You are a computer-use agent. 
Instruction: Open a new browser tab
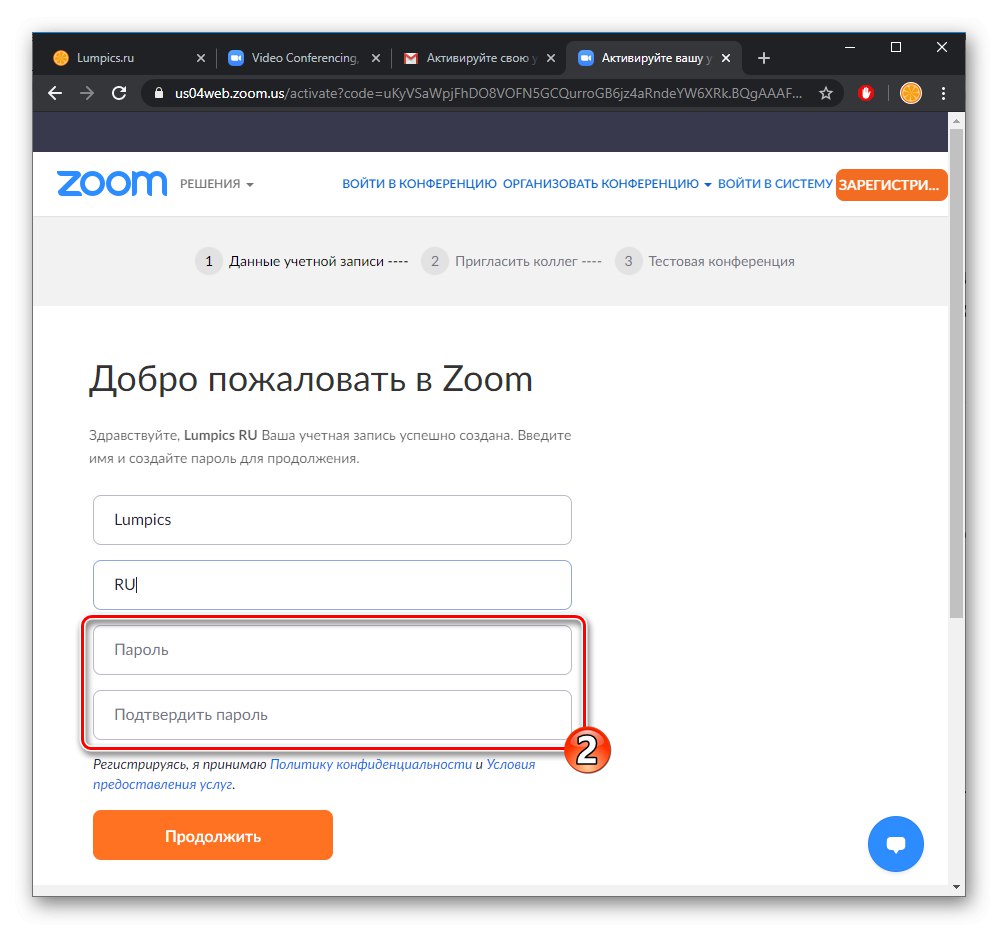[764, 58]
